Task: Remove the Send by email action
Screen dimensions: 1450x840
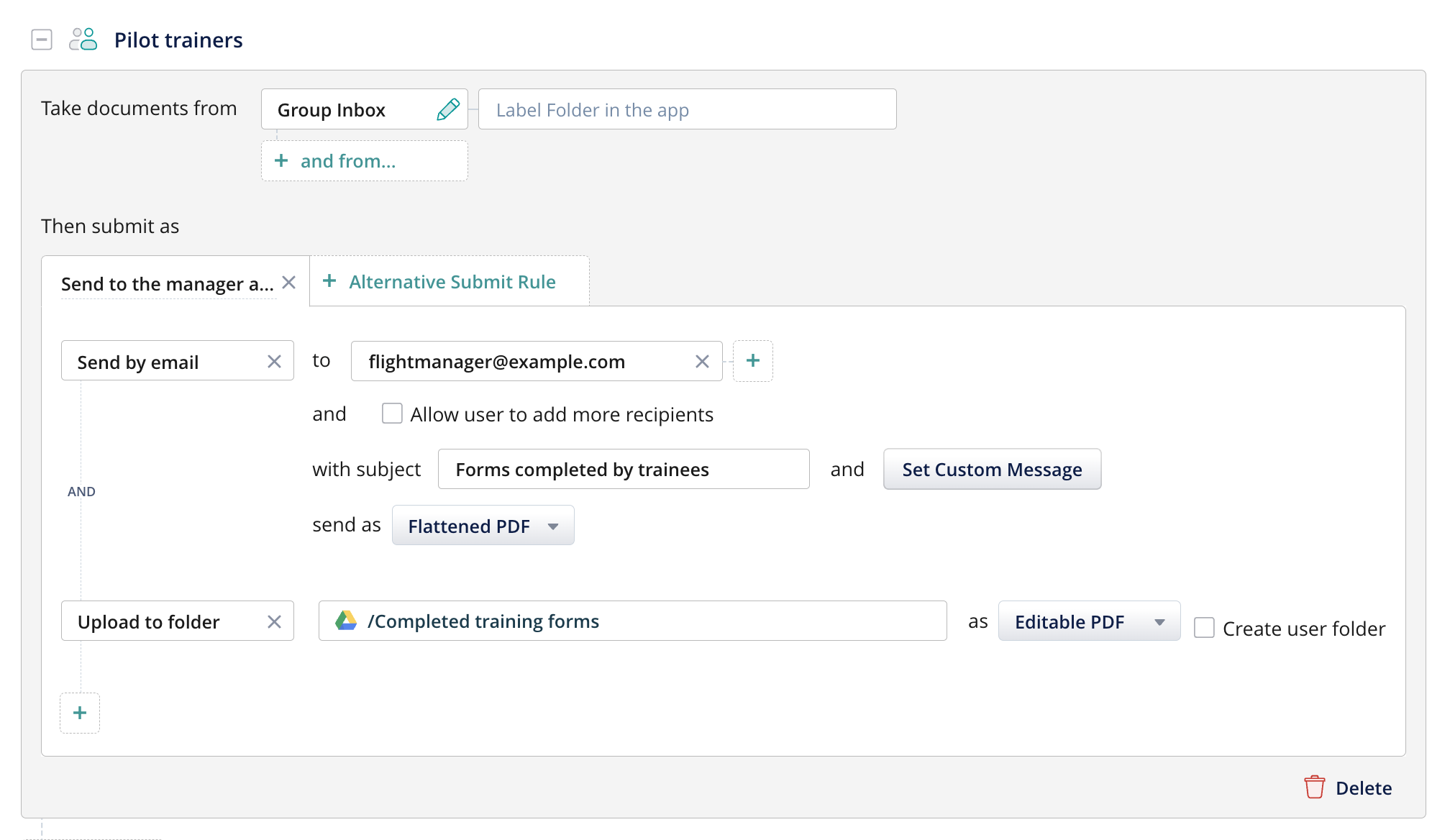Action: click(274, 362)
